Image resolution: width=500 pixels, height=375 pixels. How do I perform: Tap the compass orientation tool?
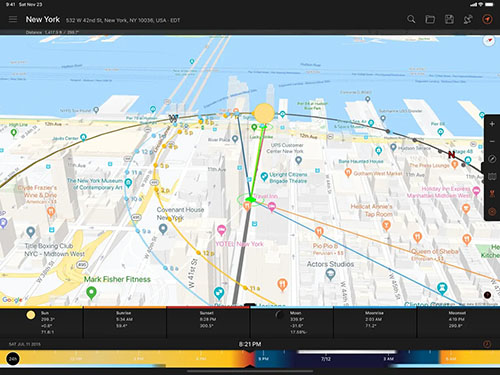pyautogui.click(x=492, y=159)
